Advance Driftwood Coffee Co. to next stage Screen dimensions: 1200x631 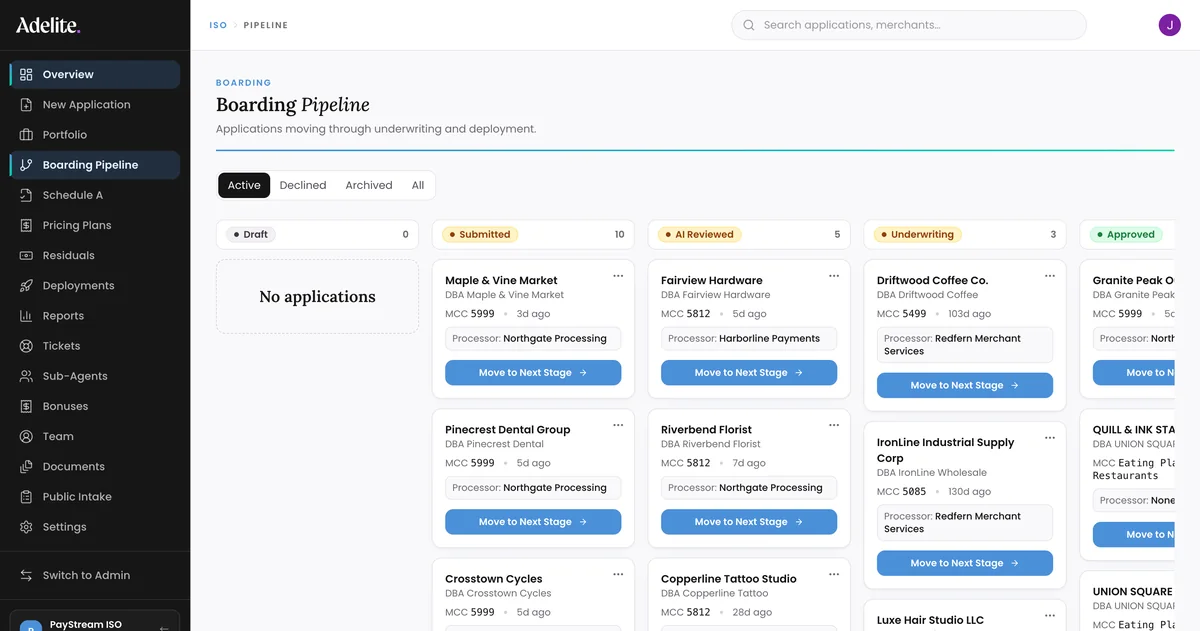pyautogui.click(x=965, y=385)
